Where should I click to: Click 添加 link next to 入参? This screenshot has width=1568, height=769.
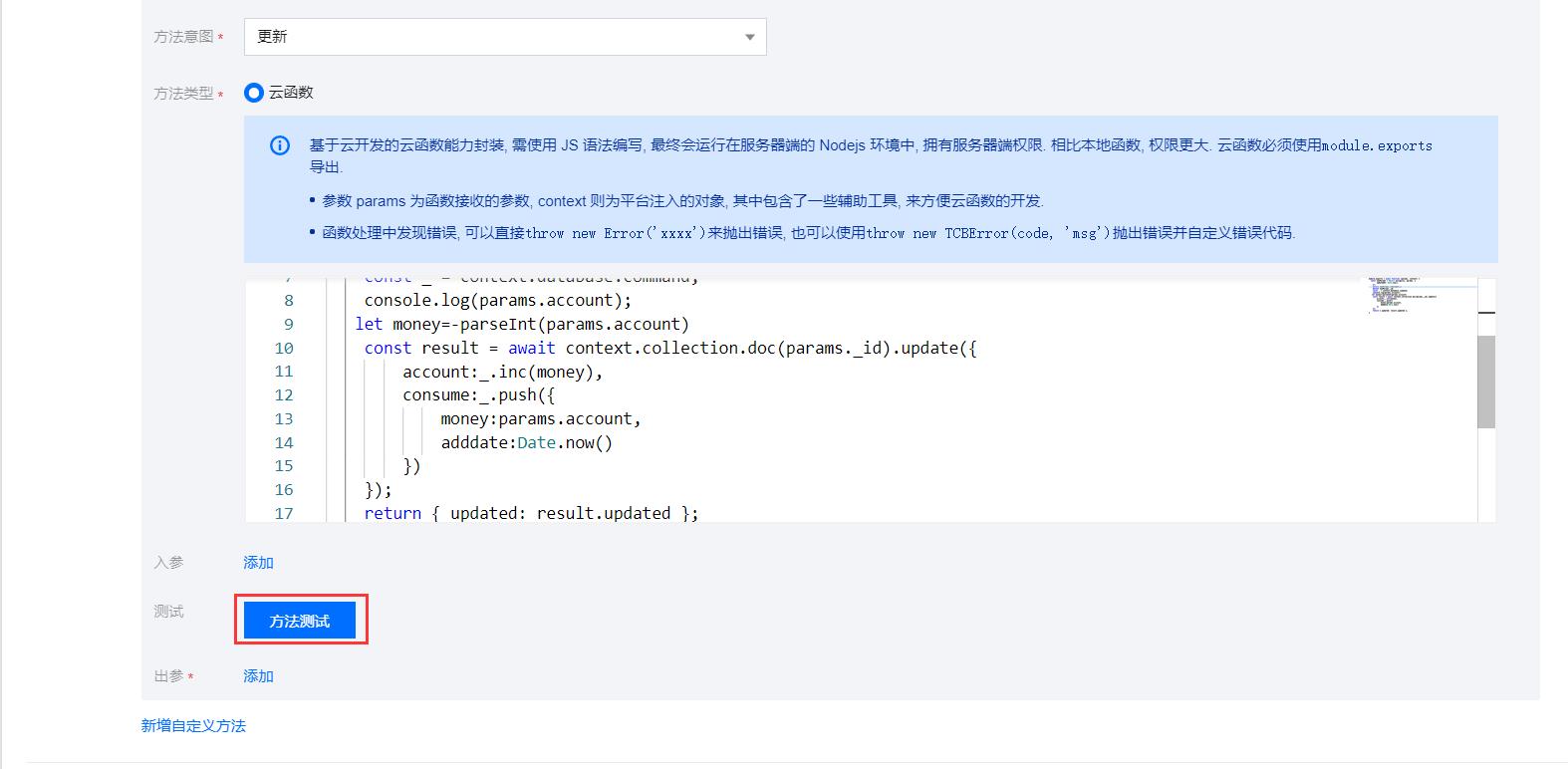point(258,563)
